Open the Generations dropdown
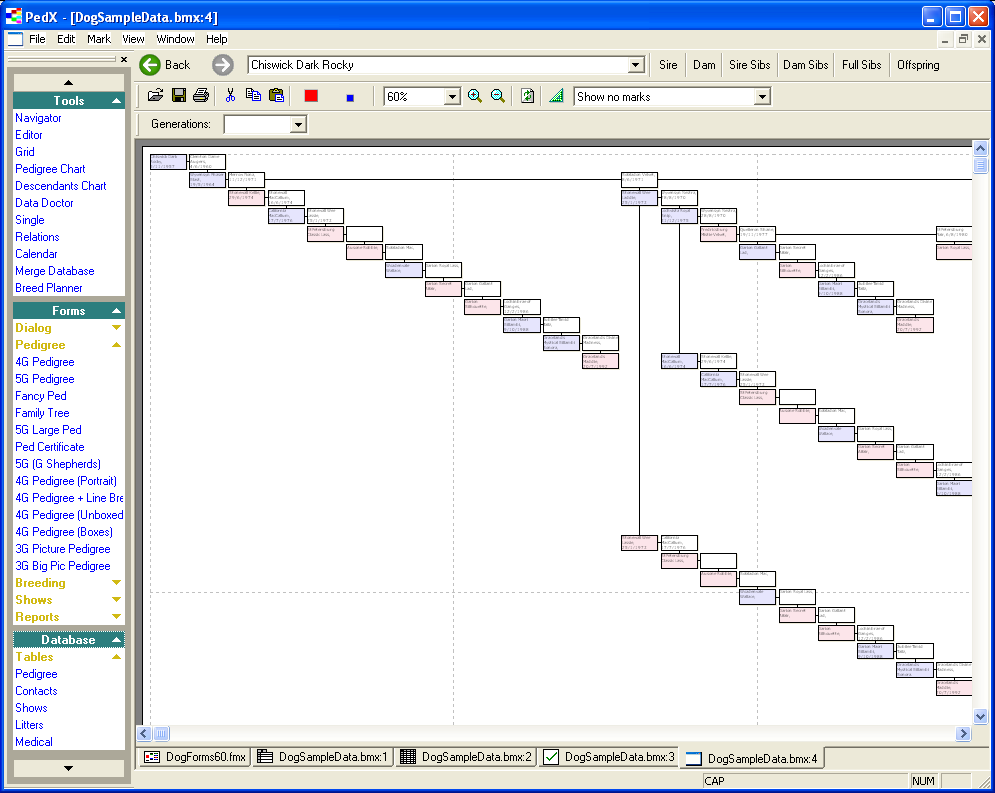 click(297, 125)
